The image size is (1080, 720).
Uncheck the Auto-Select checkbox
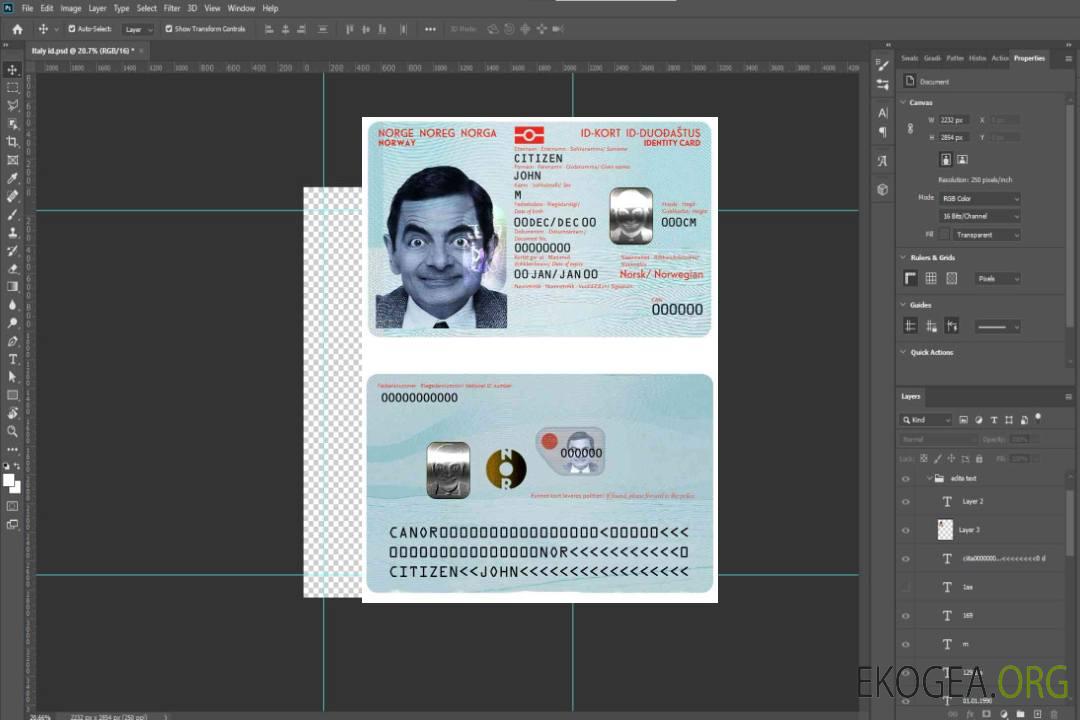tap(72, 29)
